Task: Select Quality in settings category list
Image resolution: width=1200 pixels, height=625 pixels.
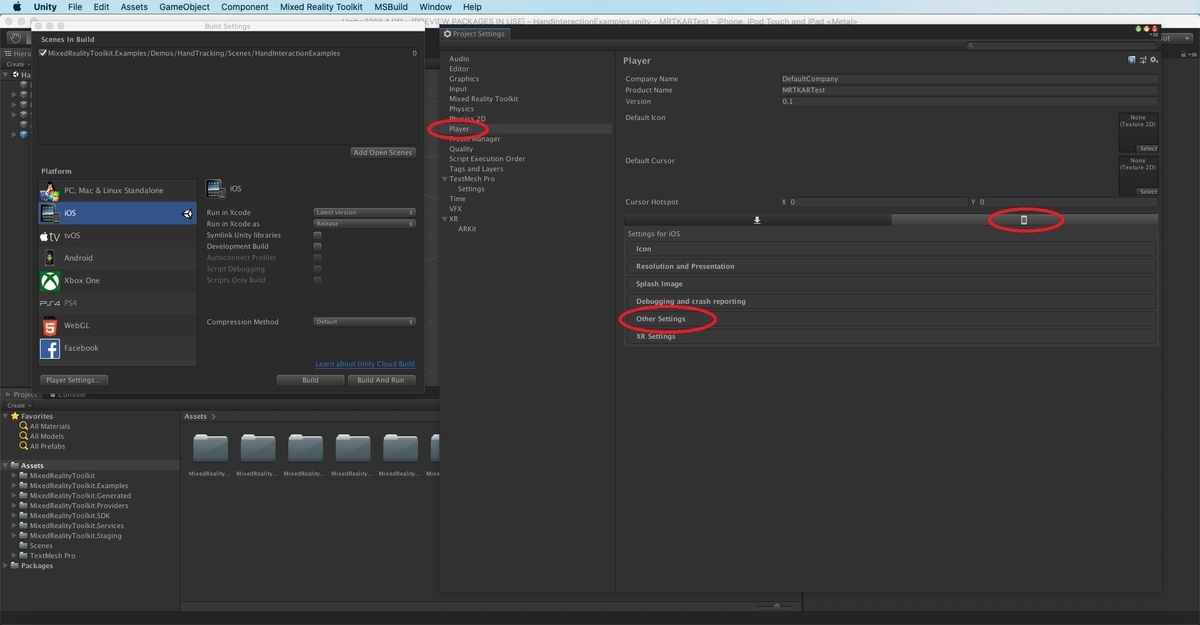Action: pos(461,149)
